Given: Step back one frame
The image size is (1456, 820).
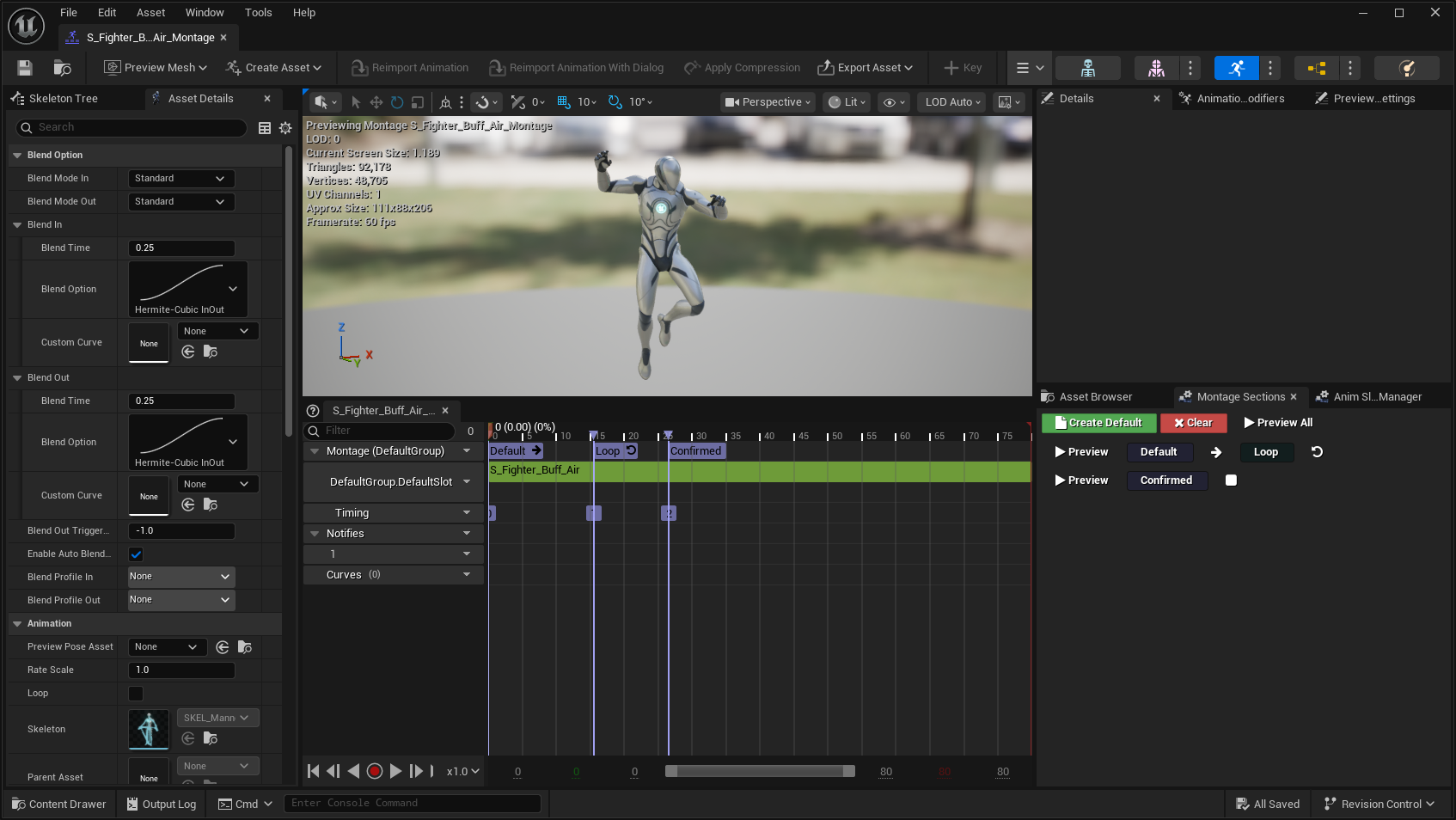Looking at the screenshot, I should tap(333, 772).
